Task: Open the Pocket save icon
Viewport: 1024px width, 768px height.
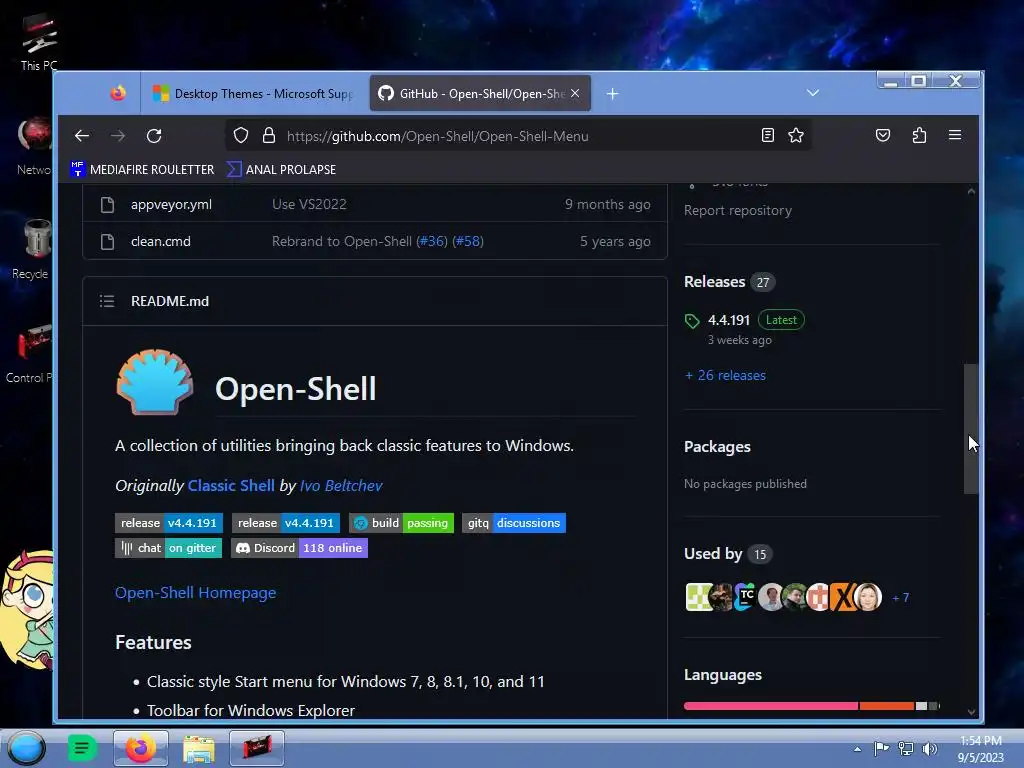Action: (x=882, y=135)
